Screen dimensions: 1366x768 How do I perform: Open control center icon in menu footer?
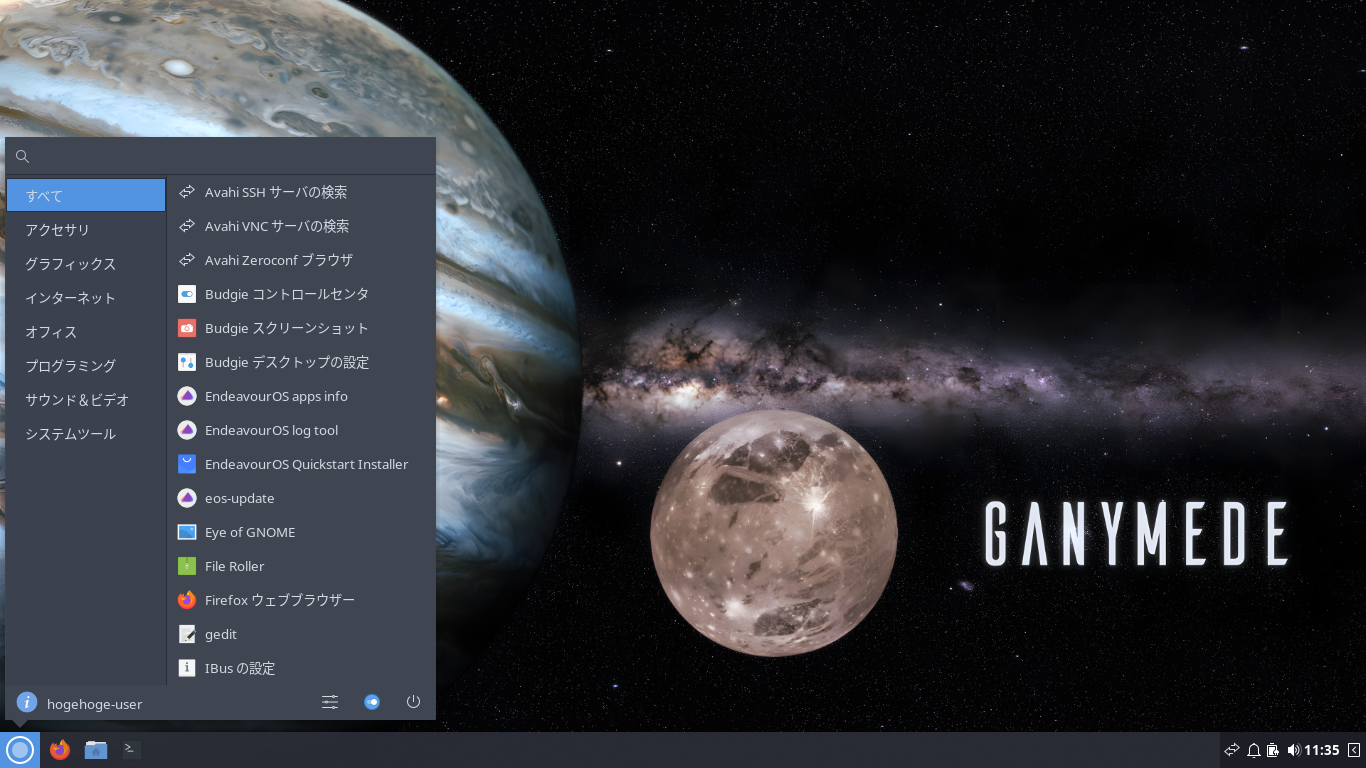click(x=372, y=702)
